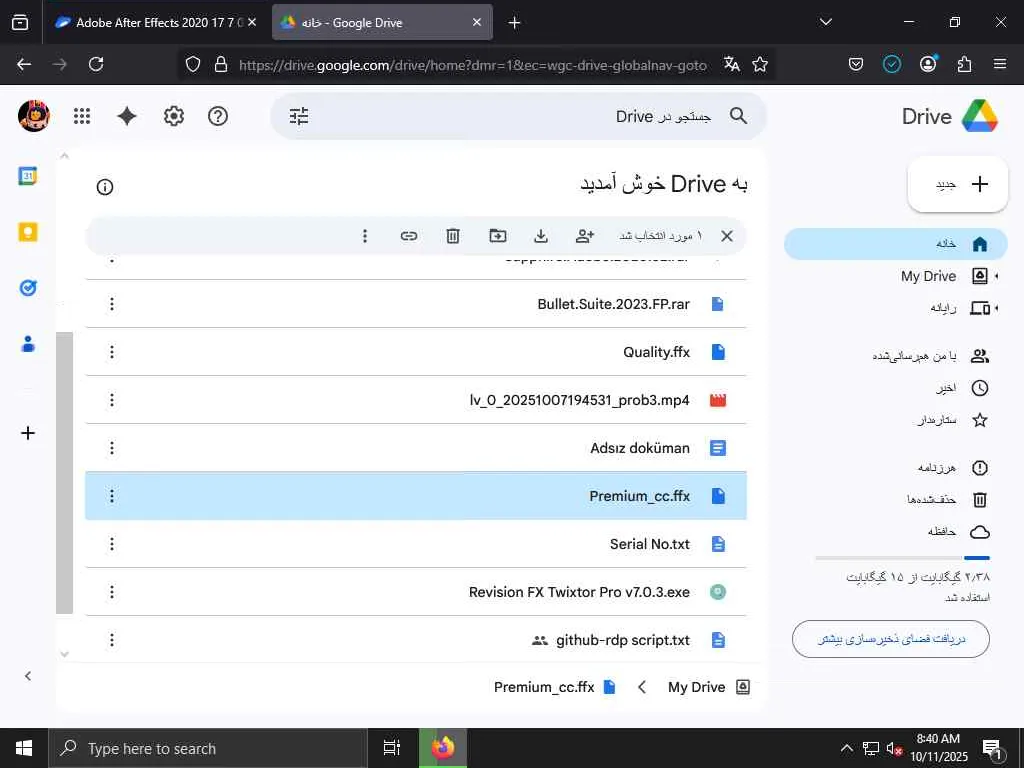Focus the Drive search field
This screenshot has width=1024, height=768.
click(518, 116)
